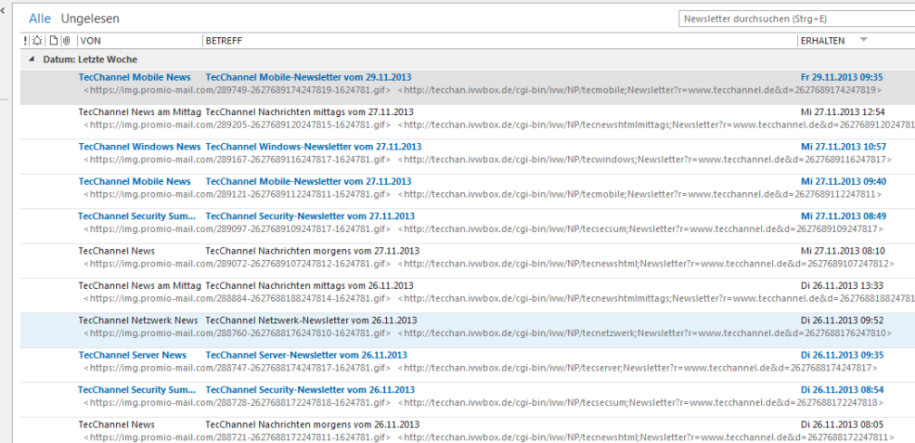Click sender TecChannel Windows News
915x443 pixels.
point(139,146)
